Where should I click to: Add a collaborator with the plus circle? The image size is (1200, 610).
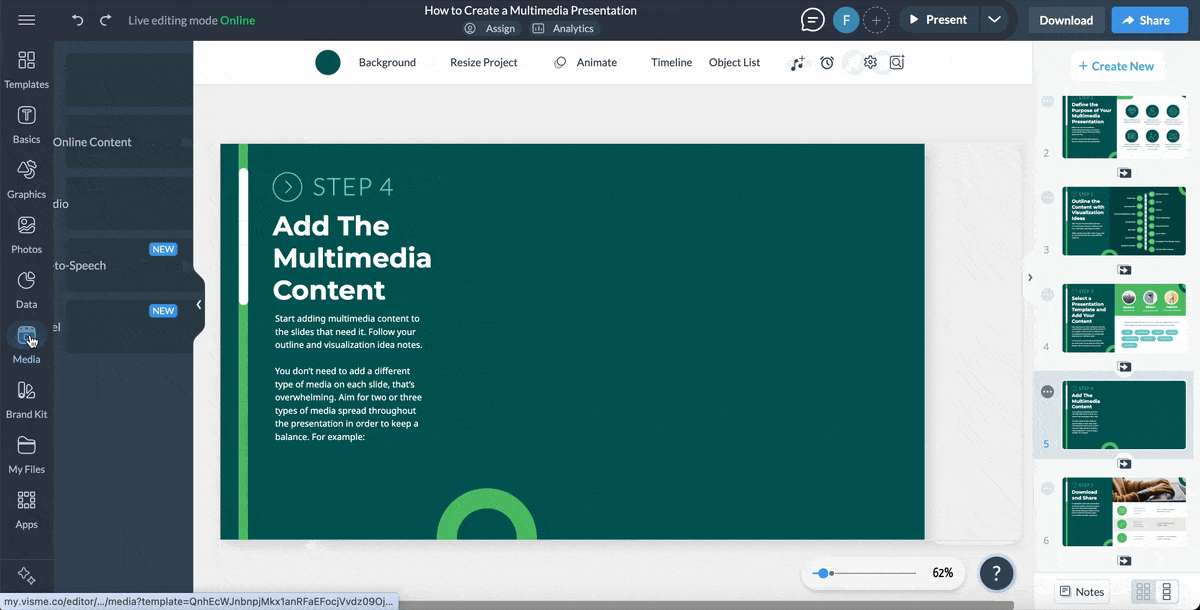(876, 20)
